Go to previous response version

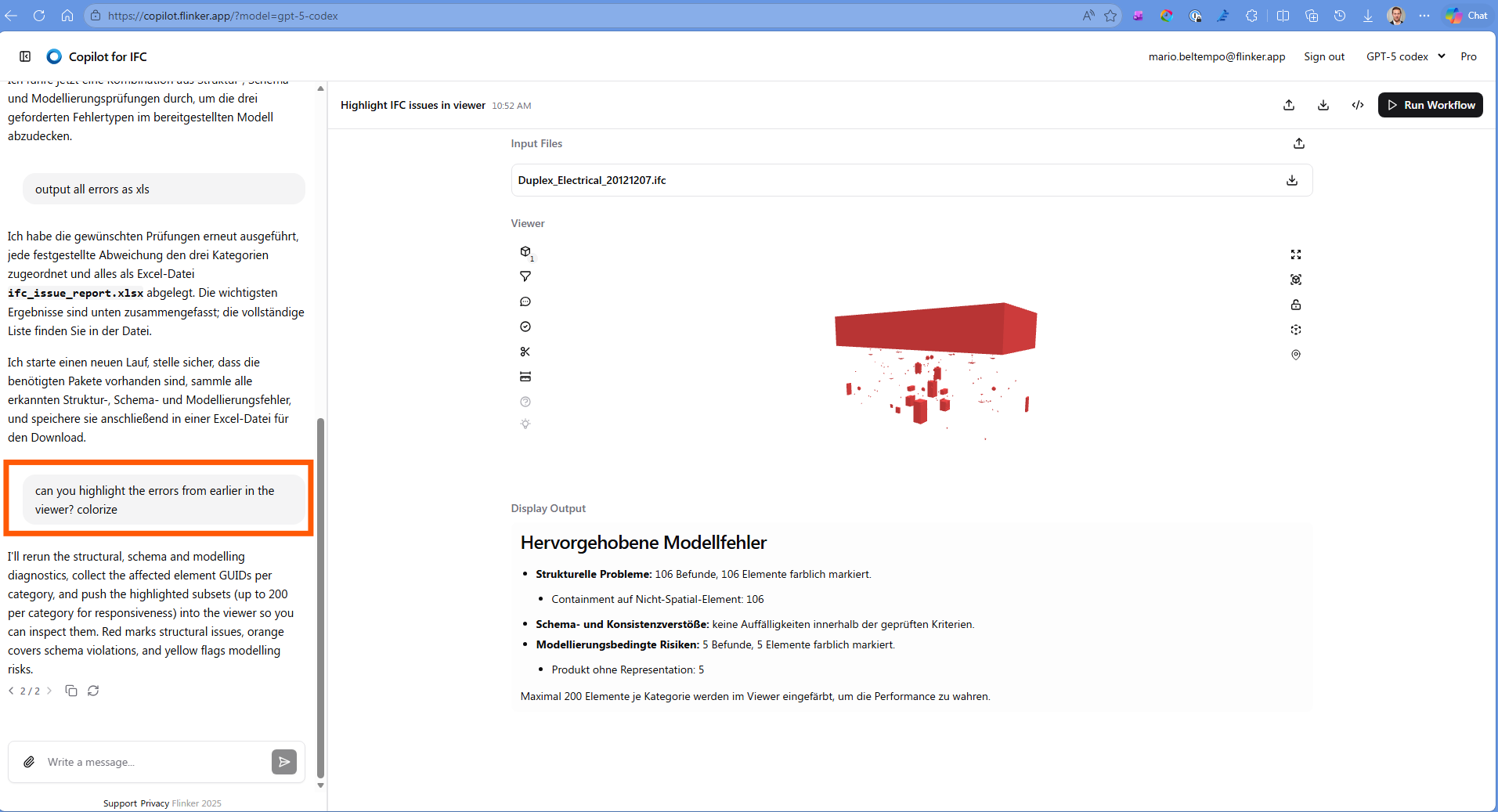12,691
